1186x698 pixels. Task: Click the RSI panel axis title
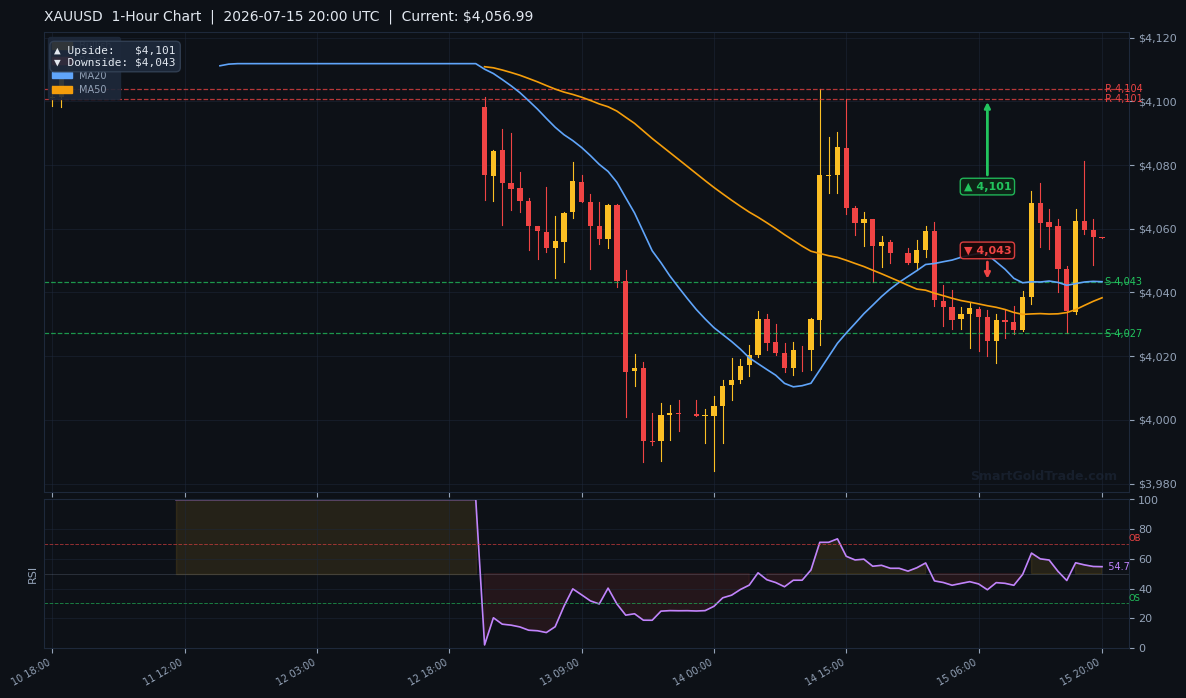click(x=33, y=576)
